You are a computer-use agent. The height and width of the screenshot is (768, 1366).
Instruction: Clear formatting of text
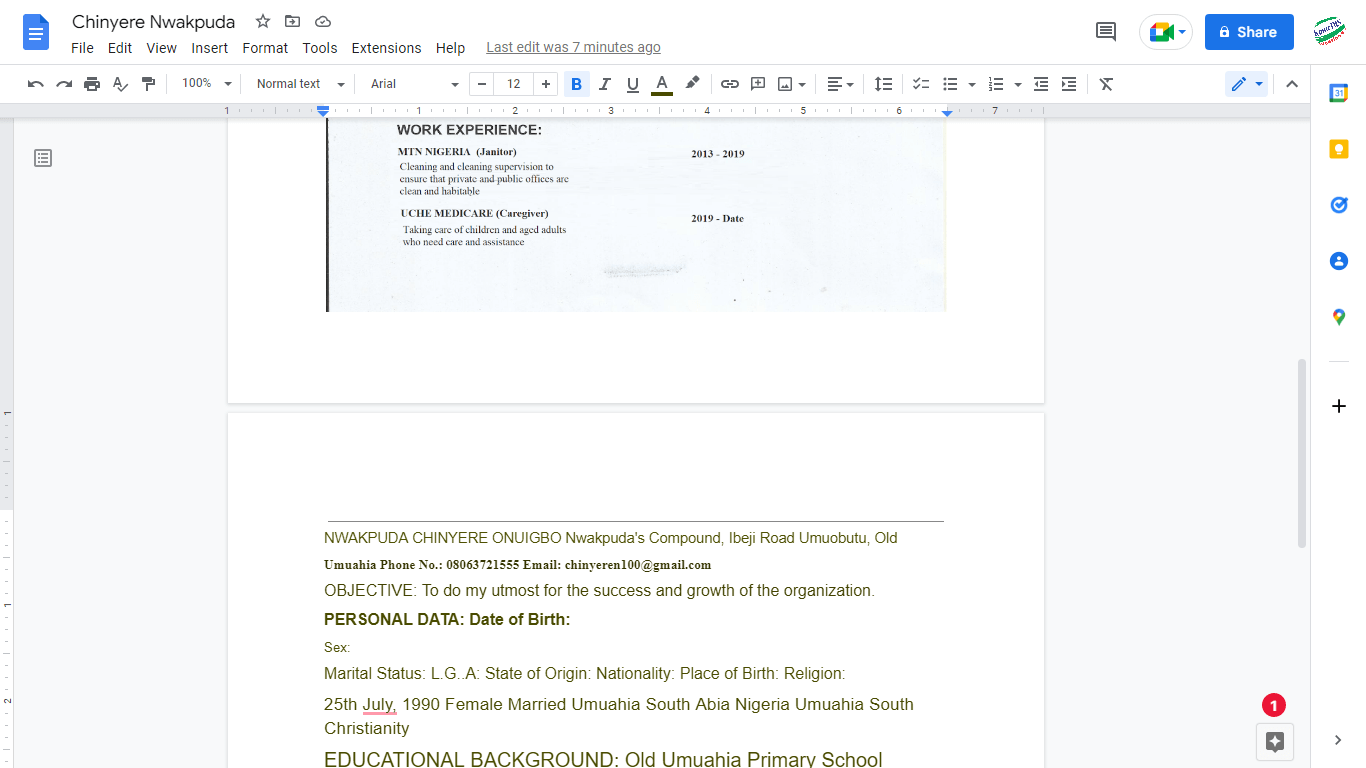tap(1106, 84)
